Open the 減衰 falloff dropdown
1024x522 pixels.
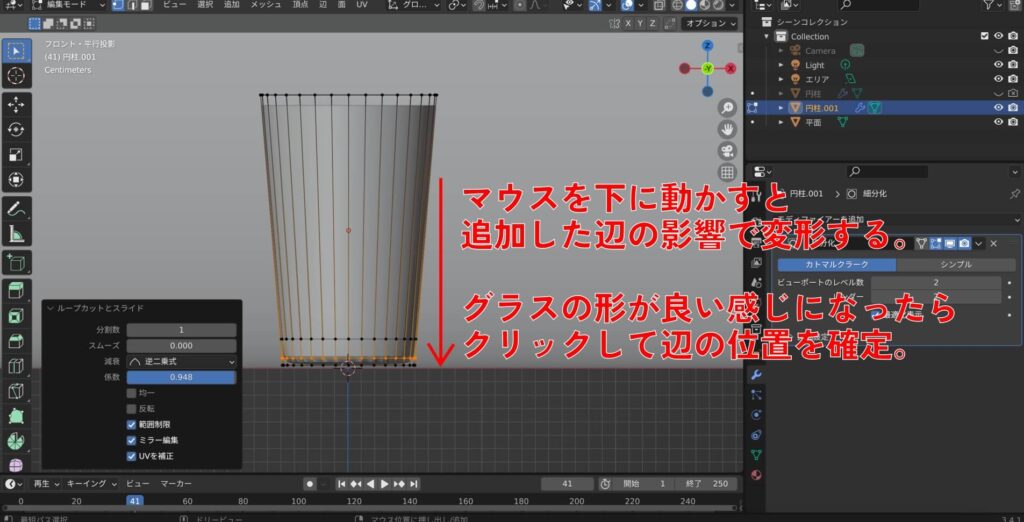(x=181, y=361)
